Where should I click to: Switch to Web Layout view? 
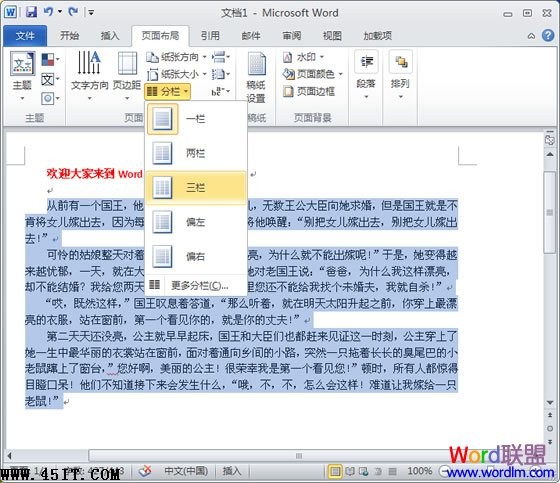pyautogui.click(x=364, y=472)
